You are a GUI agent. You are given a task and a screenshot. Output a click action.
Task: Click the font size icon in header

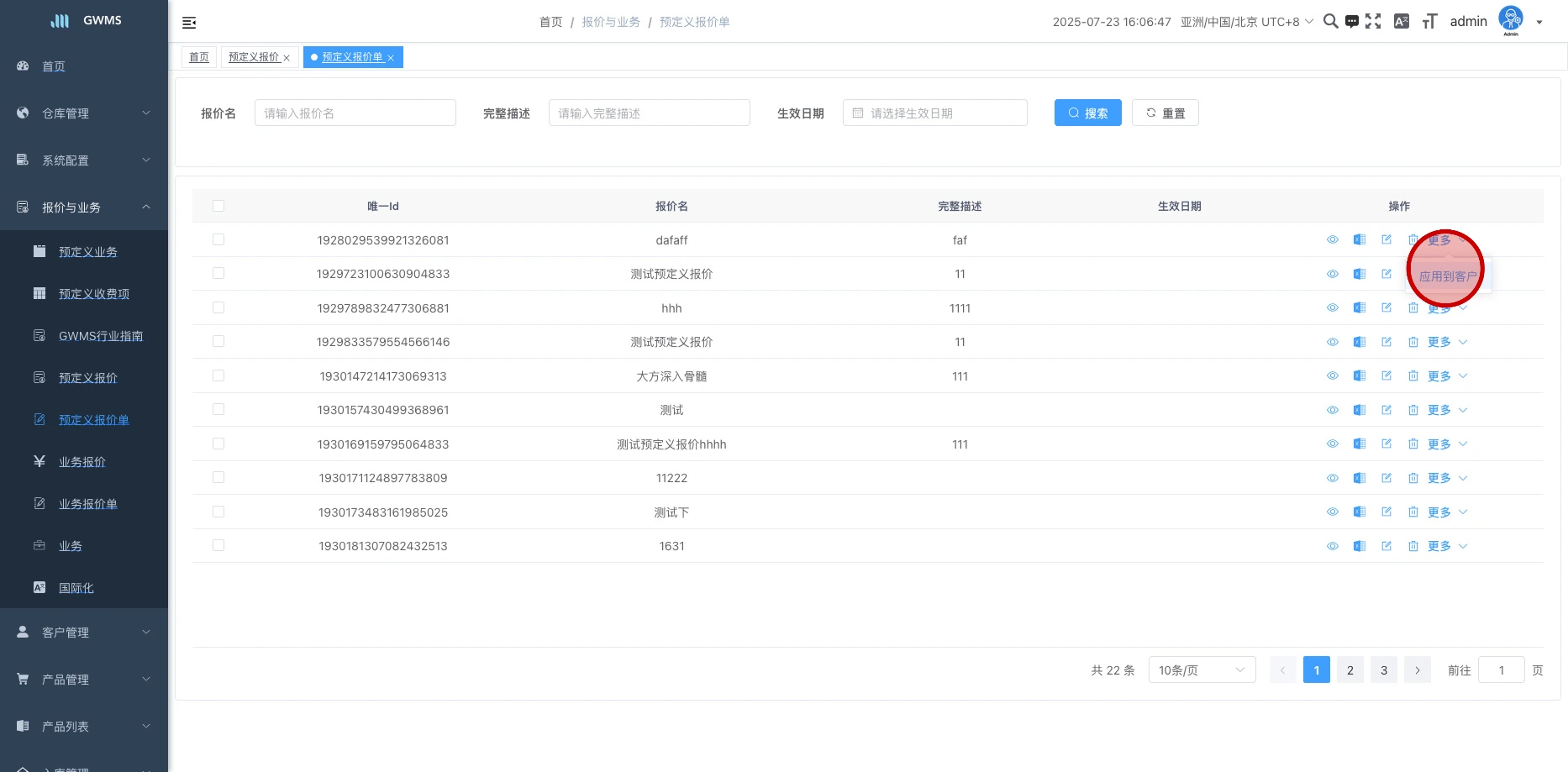click(1429, 22)
